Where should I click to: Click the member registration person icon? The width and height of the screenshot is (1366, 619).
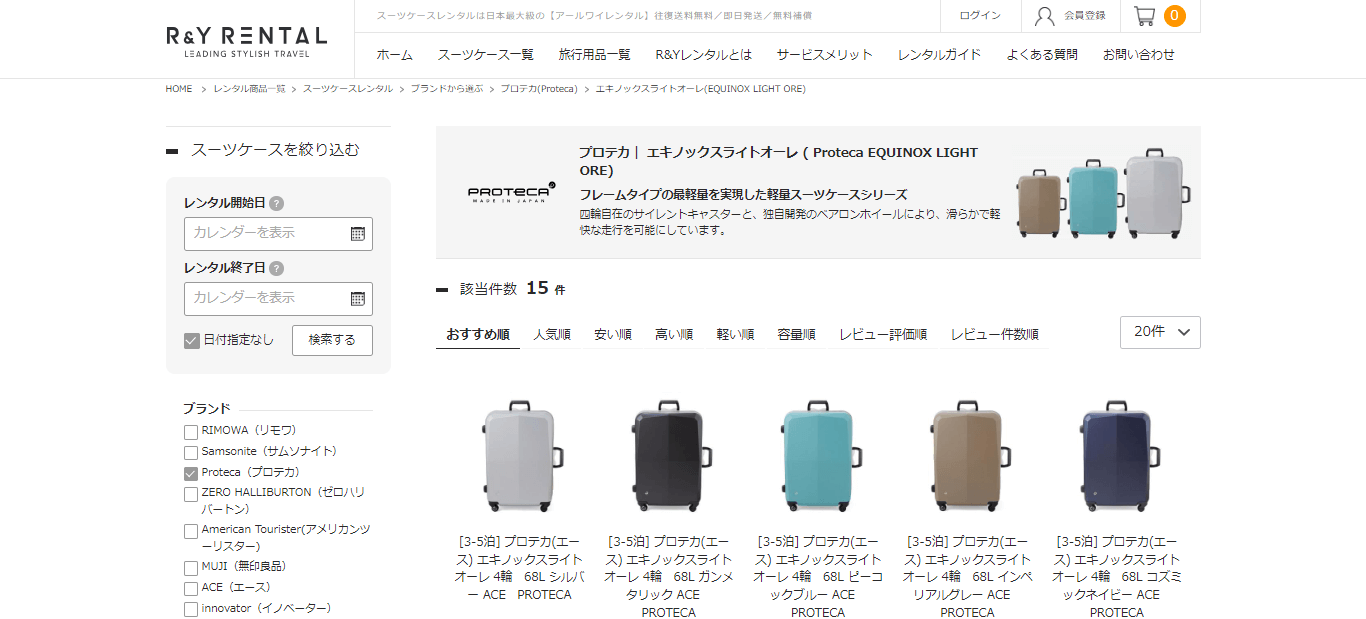coord(1045,16)
